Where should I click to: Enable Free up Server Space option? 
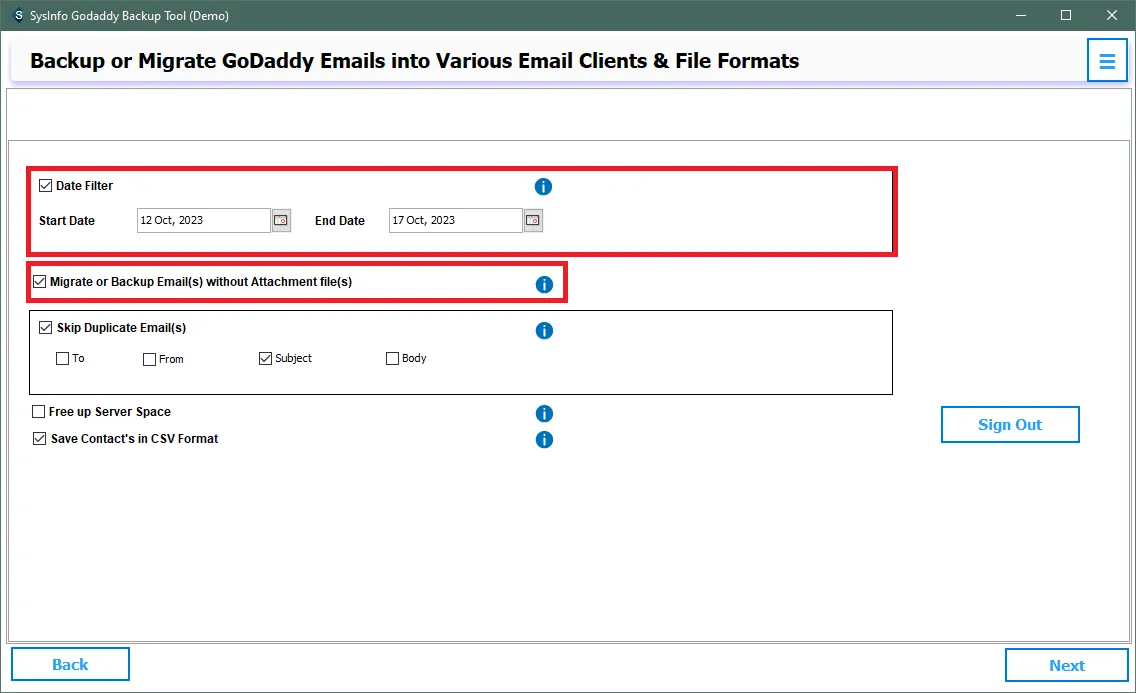(38, 411)
